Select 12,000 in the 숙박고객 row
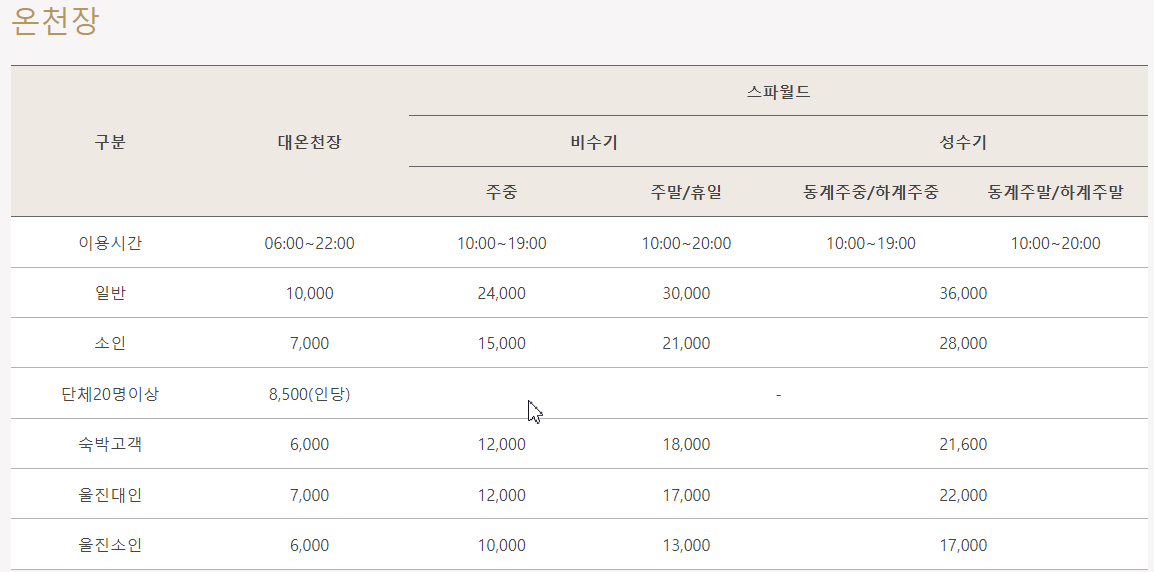 pyautogui.click(x=501, y=445)
